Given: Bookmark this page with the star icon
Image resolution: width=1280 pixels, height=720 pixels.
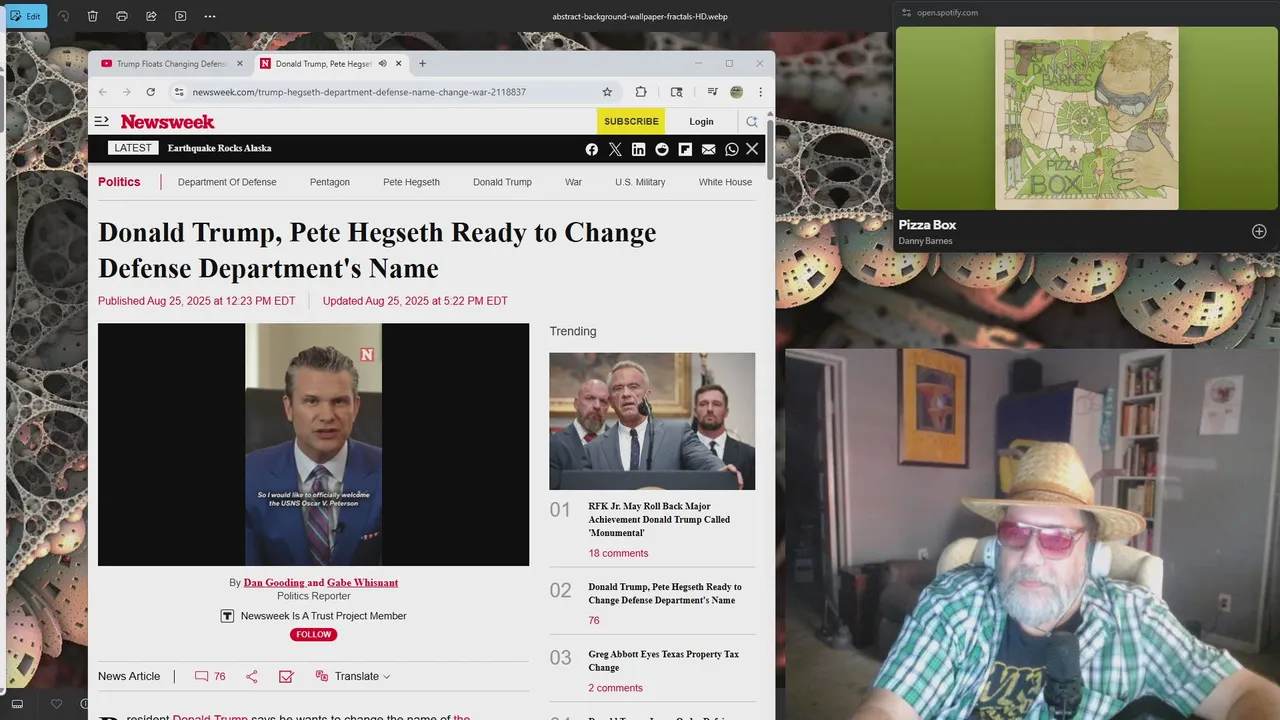Looking at the screenshot, I should click(x=607, y=92).
